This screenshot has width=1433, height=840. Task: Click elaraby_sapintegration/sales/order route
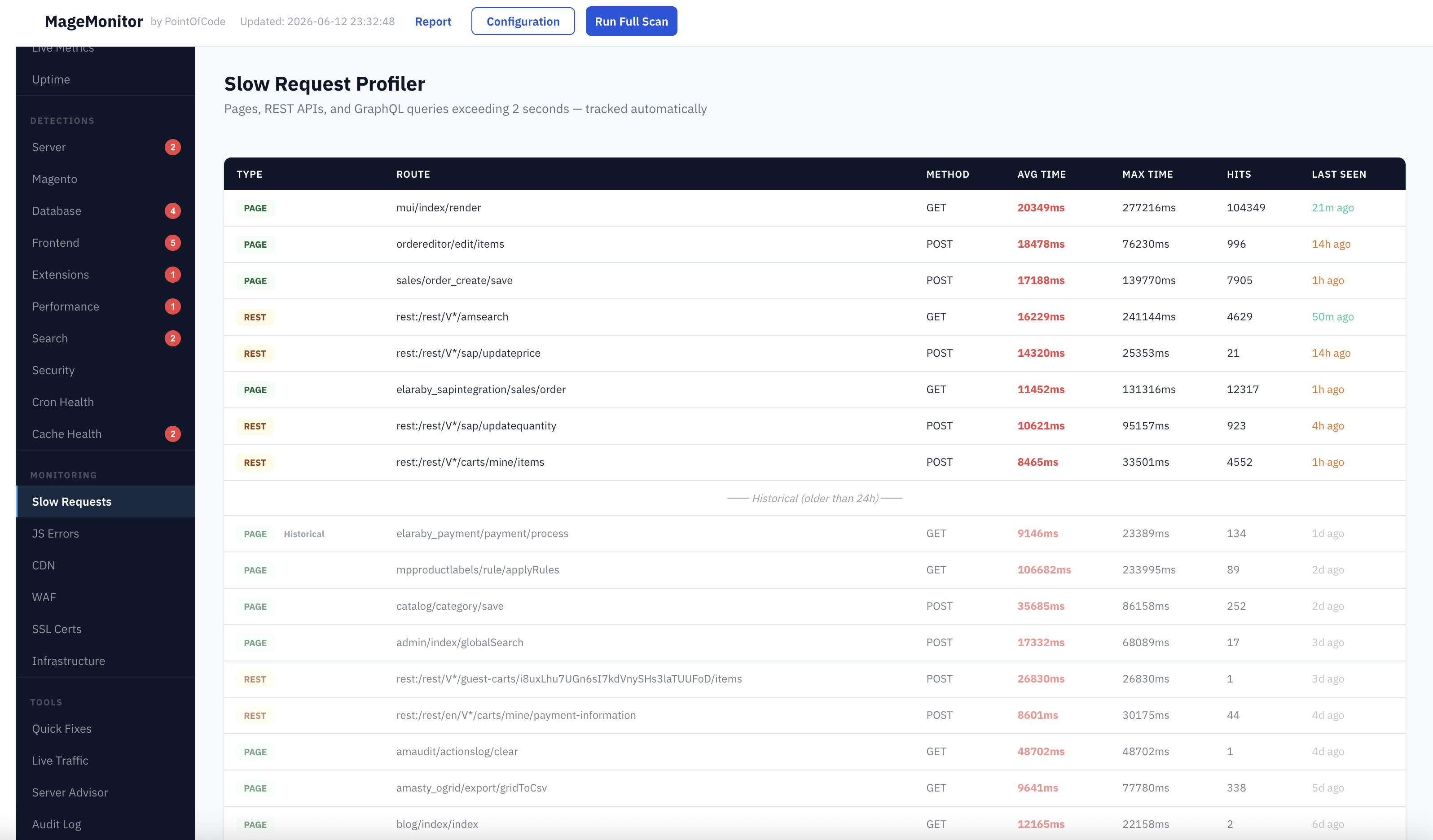(480, 389)
